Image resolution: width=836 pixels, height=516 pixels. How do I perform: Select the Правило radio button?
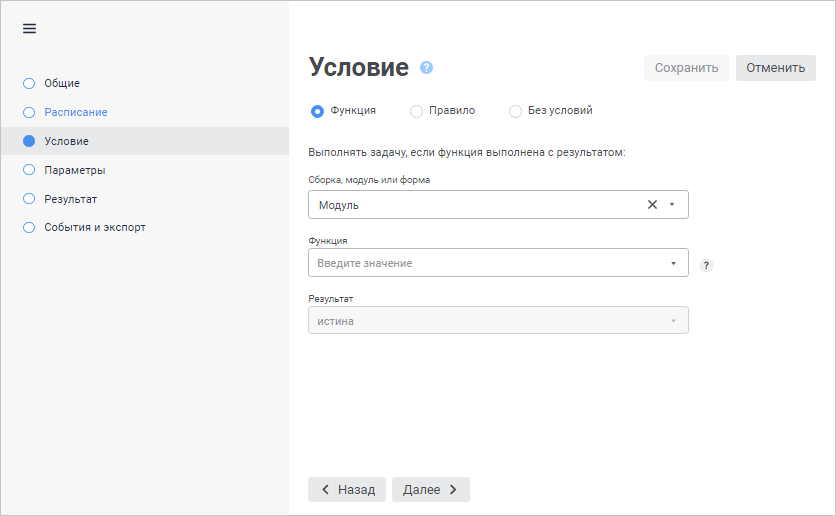click(416, 111)
